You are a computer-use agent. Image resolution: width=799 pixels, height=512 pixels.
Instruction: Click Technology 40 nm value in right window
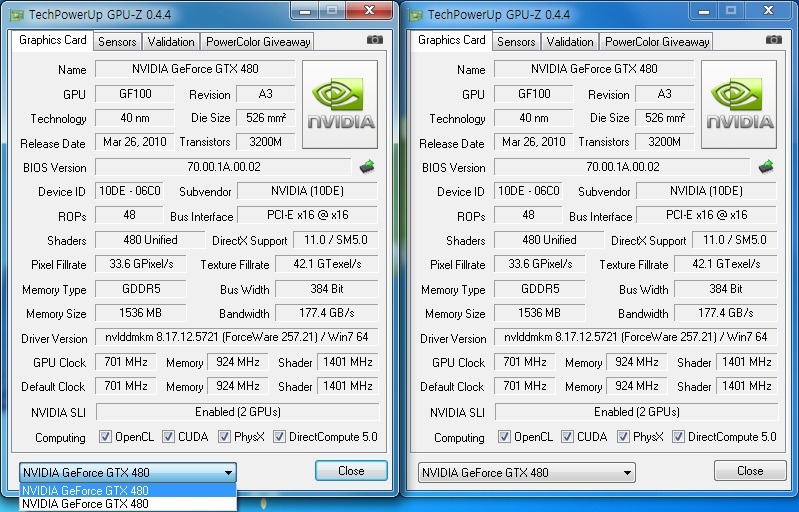534,118
